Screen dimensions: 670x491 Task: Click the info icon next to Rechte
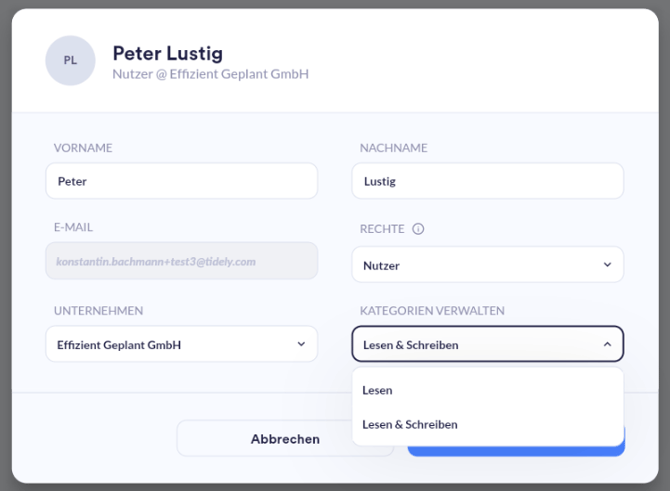tap(418, 229)
